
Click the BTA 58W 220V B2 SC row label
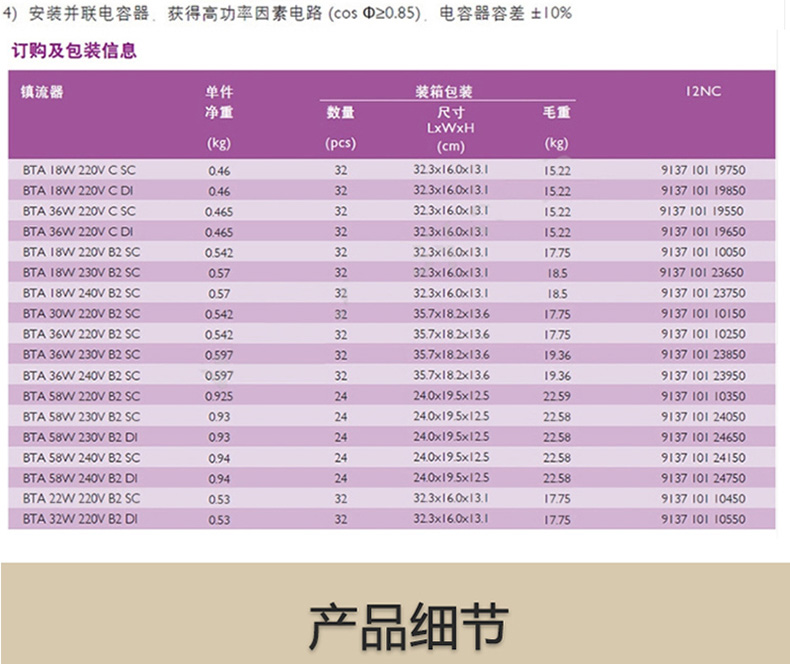pyautogui.click(x=81, y=396)
